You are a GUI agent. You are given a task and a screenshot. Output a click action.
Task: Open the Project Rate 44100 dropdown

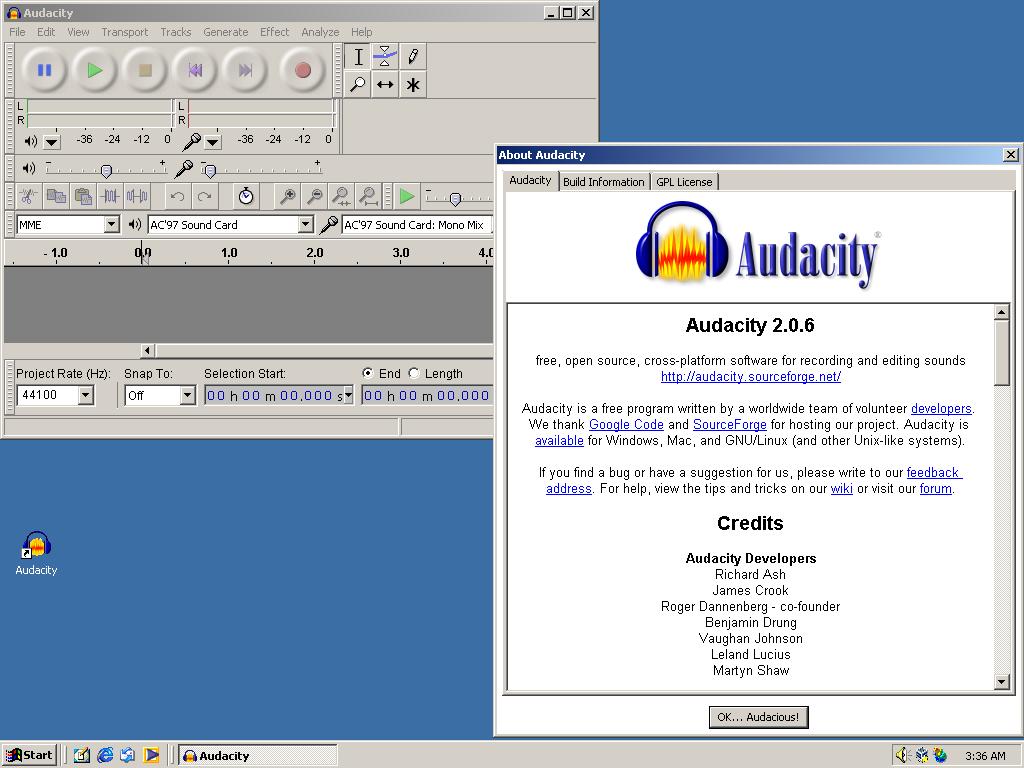pos(86,395)
